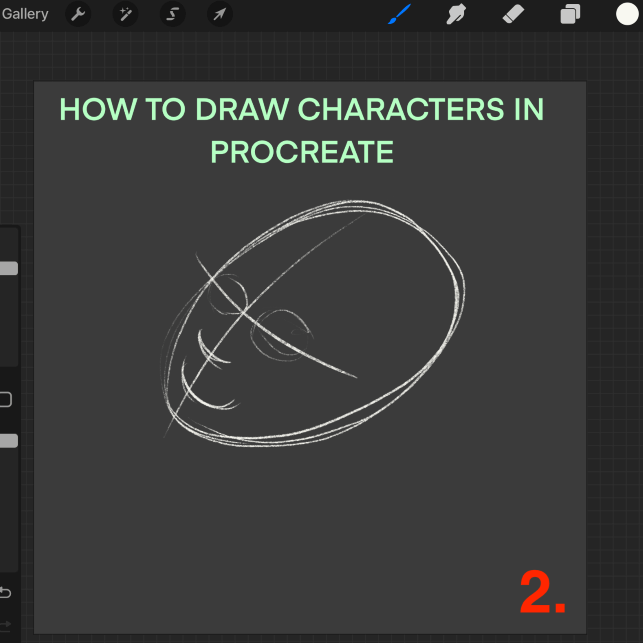Select the Smudge tool

click(x=456, y=14)
